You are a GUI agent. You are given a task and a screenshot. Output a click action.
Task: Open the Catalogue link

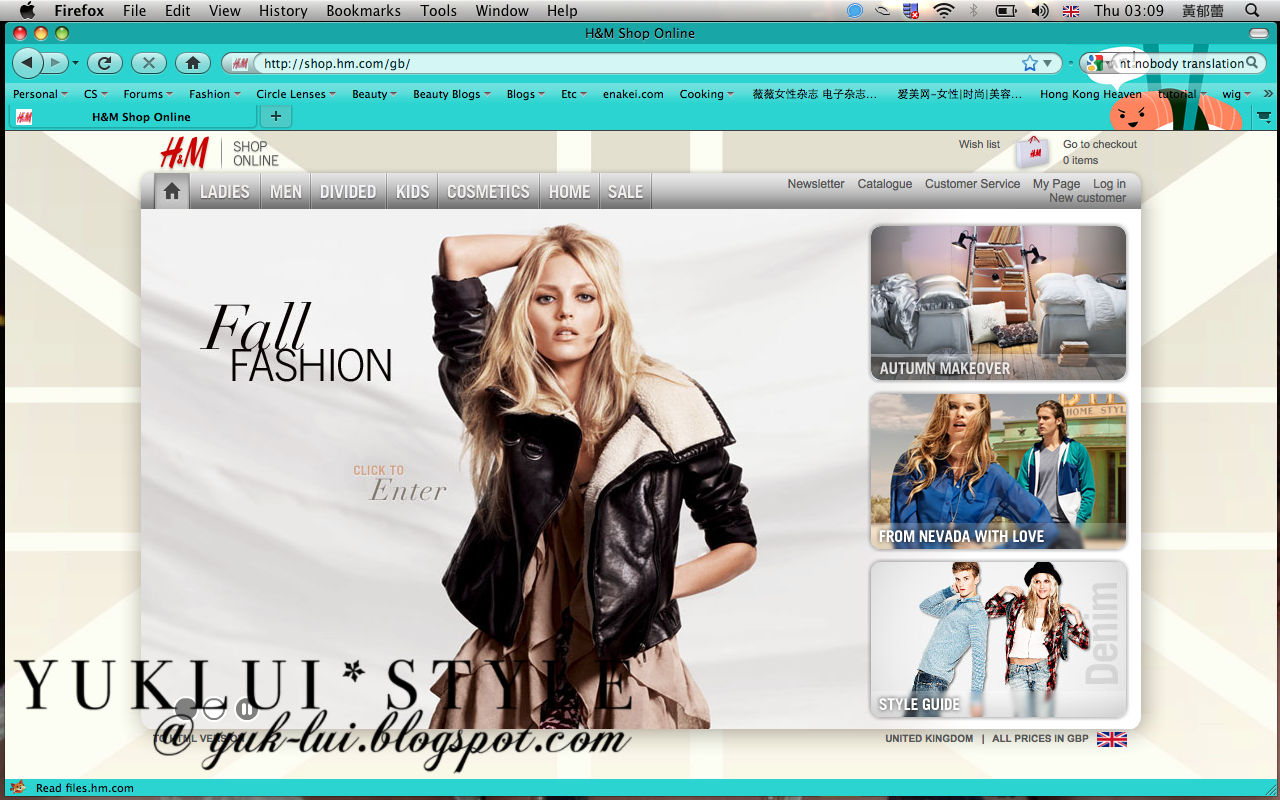[x=885, y=184]
